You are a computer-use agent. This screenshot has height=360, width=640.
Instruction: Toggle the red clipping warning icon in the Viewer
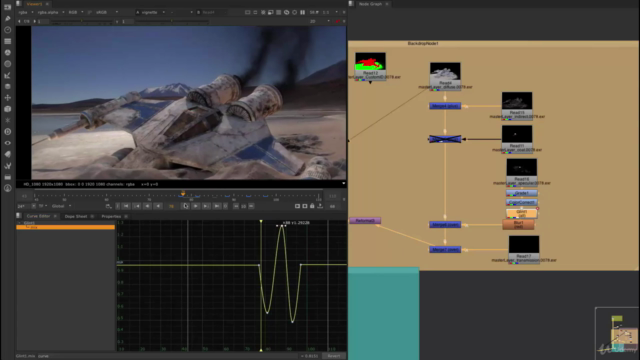pos(337,21)
